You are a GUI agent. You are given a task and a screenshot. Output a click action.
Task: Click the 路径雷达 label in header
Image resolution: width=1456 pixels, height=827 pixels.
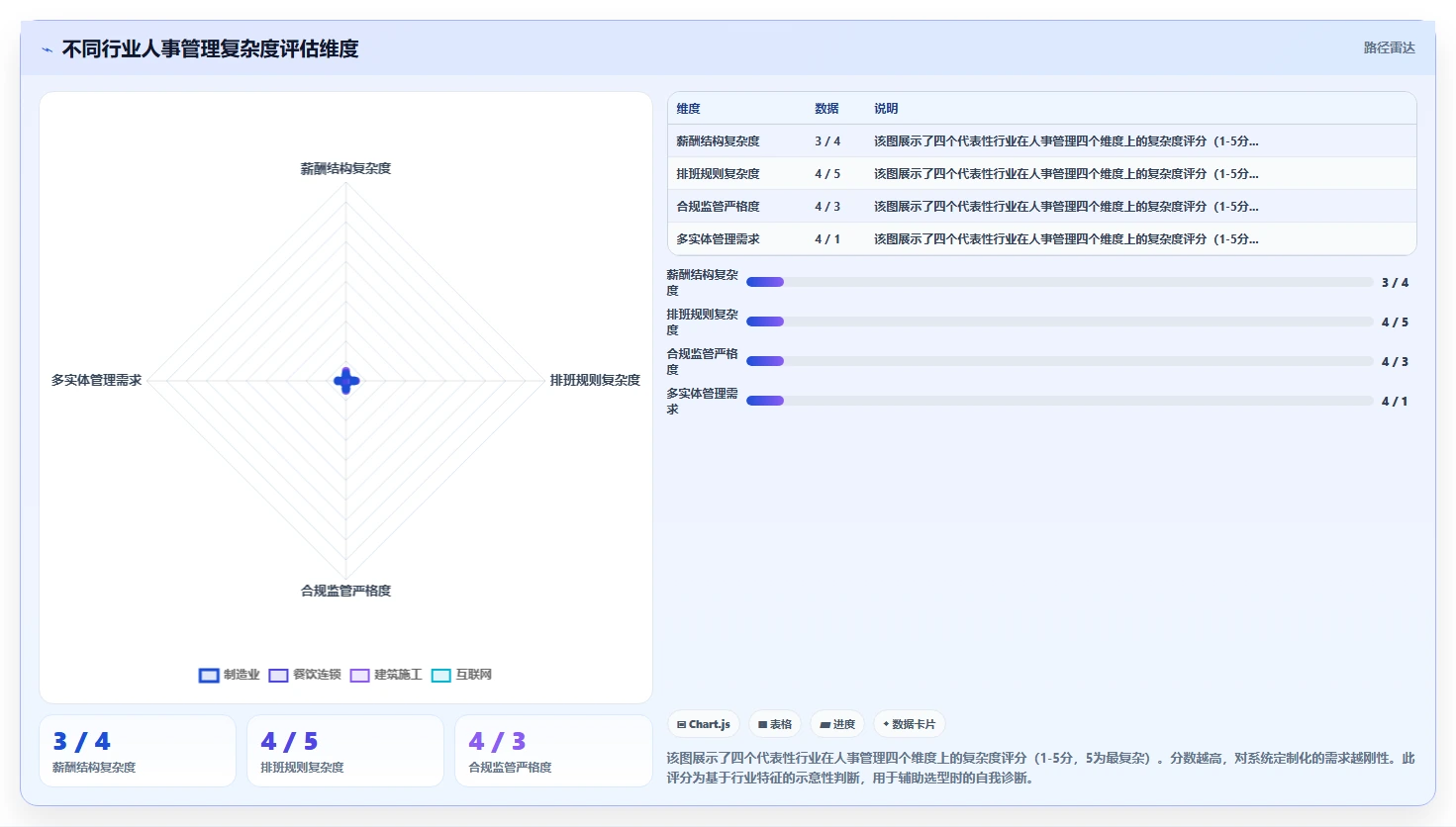click(x=1389, y=47)
